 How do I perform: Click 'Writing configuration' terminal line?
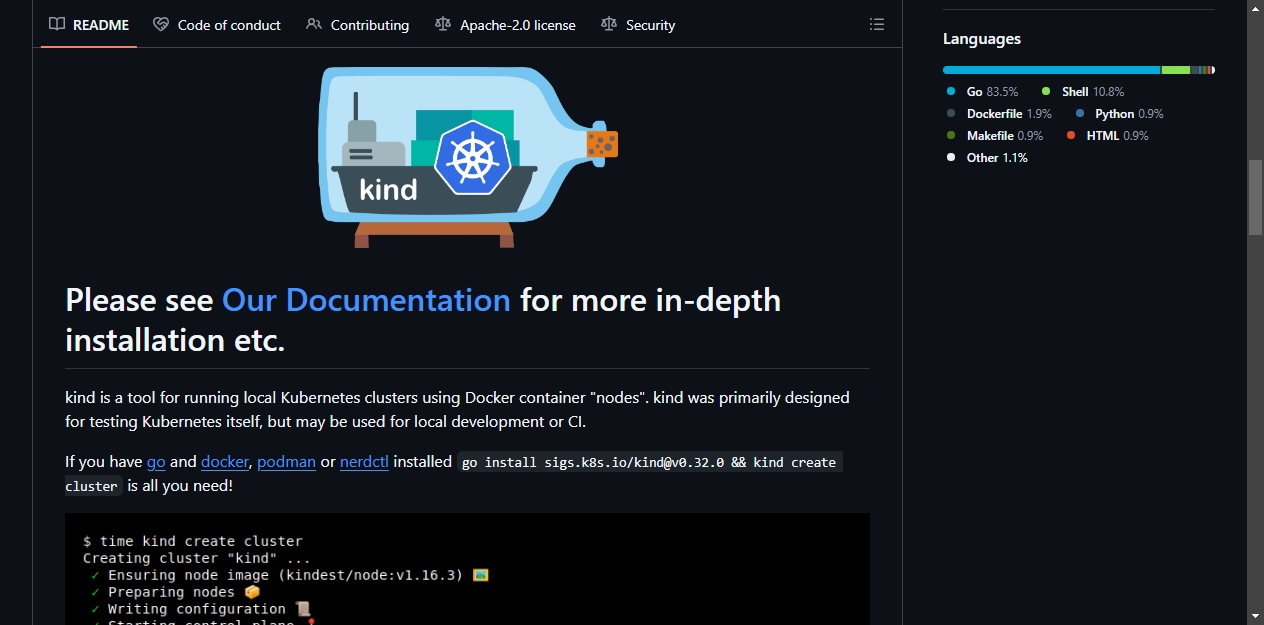pos(201,609)
